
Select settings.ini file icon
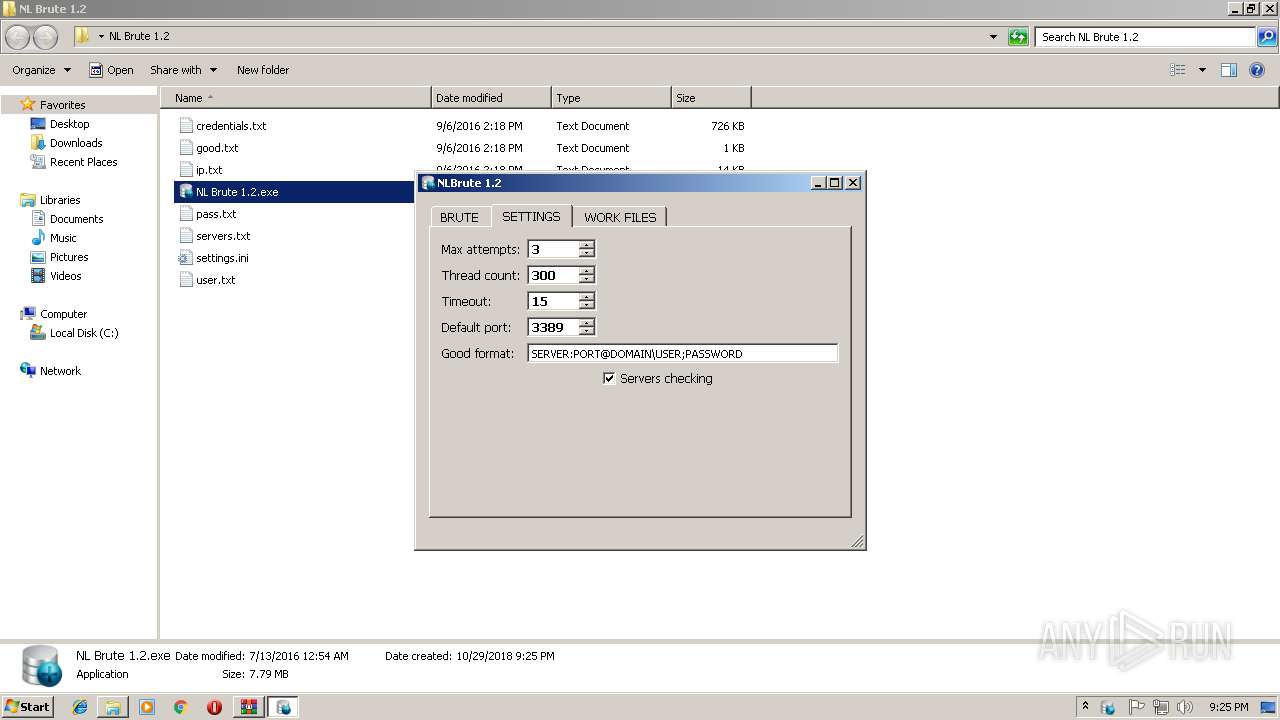click(185, 258)
